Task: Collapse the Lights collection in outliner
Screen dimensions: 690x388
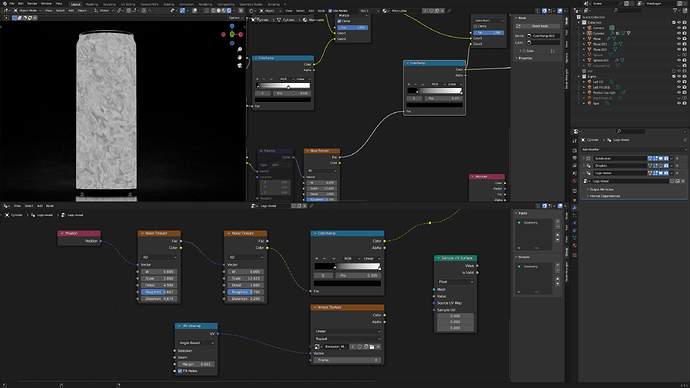Action: point(579,77)
